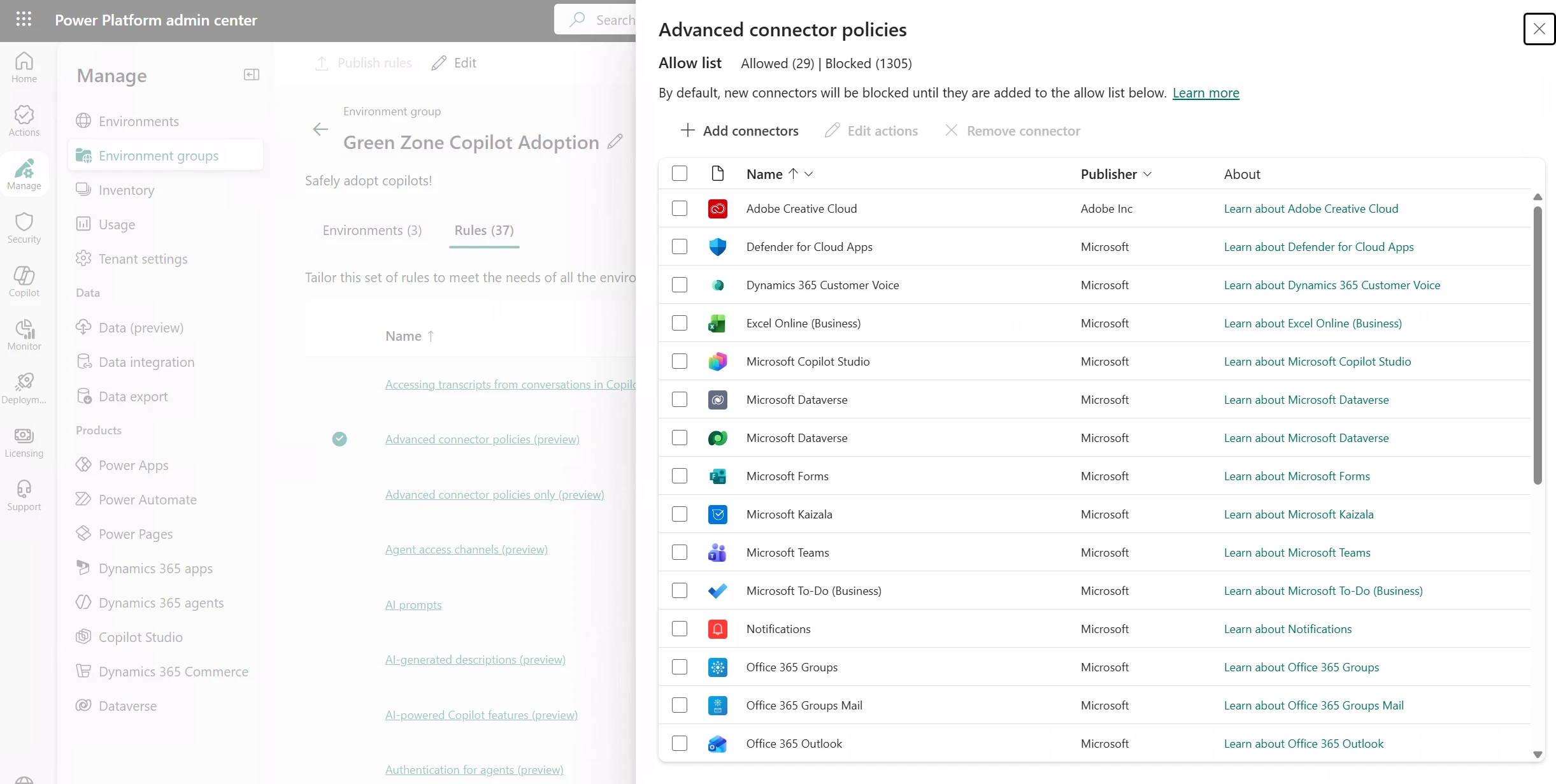1556x784 pixels.
Task: Open Tenant settings in the Manage menu
Action: pos(166,259)
